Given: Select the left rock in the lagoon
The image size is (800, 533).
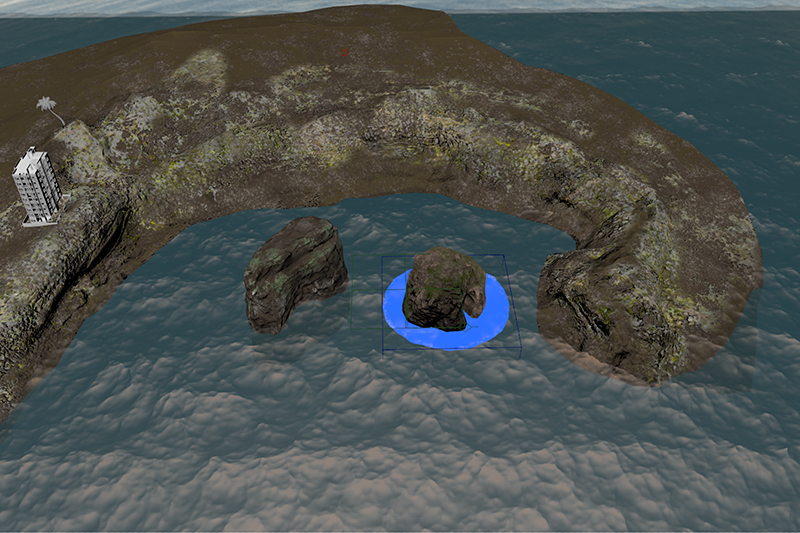Looking at the screenshot, I should (295, 268).
